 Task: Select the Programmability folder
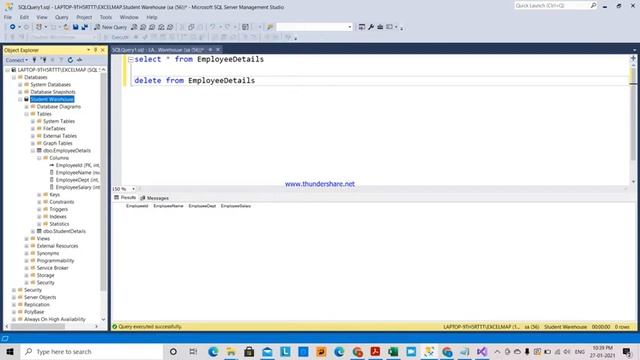56,260
